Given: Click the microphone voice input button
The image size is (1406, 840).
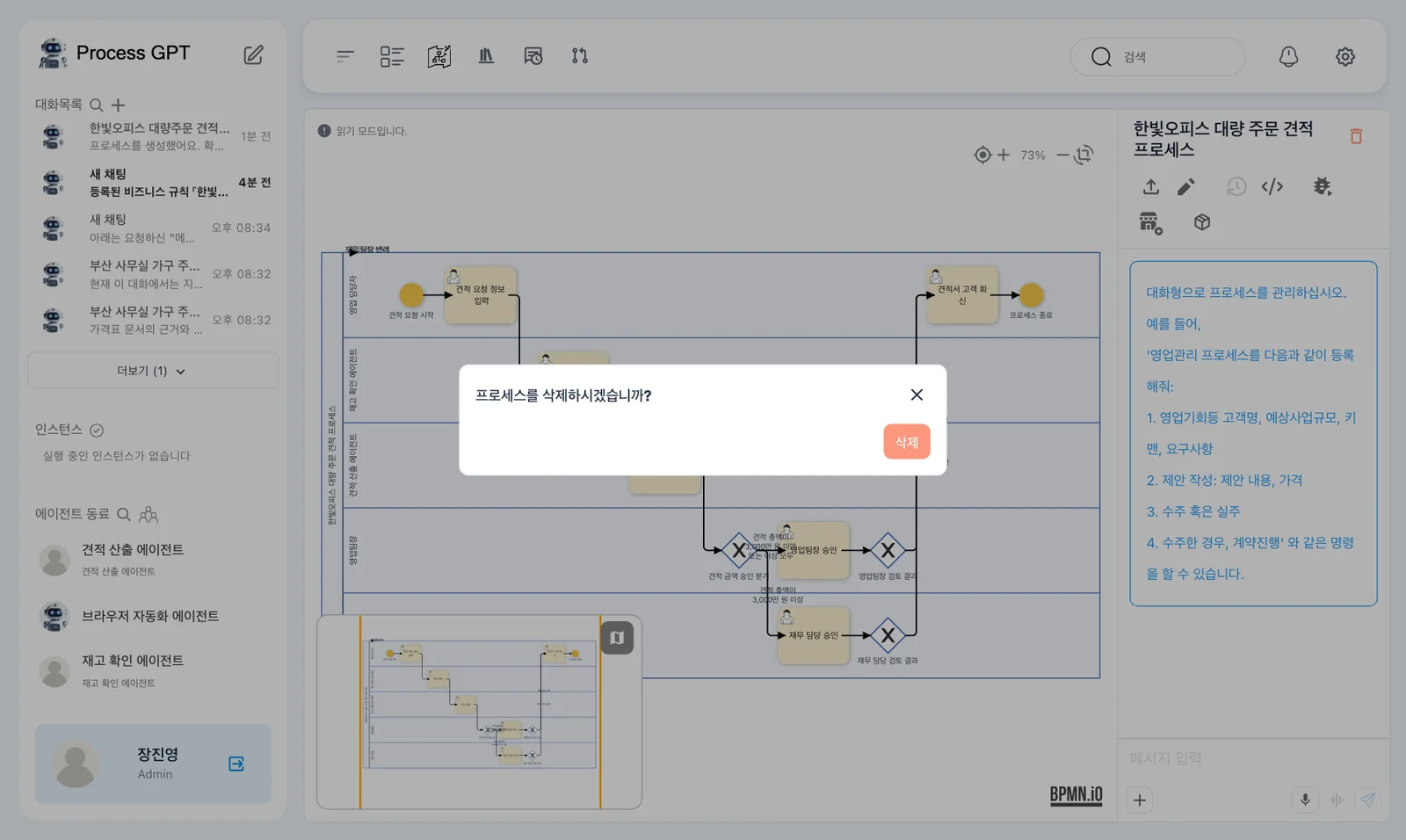Looking at the screenshot, I should pyautogui.click(x=1305, y=800).
